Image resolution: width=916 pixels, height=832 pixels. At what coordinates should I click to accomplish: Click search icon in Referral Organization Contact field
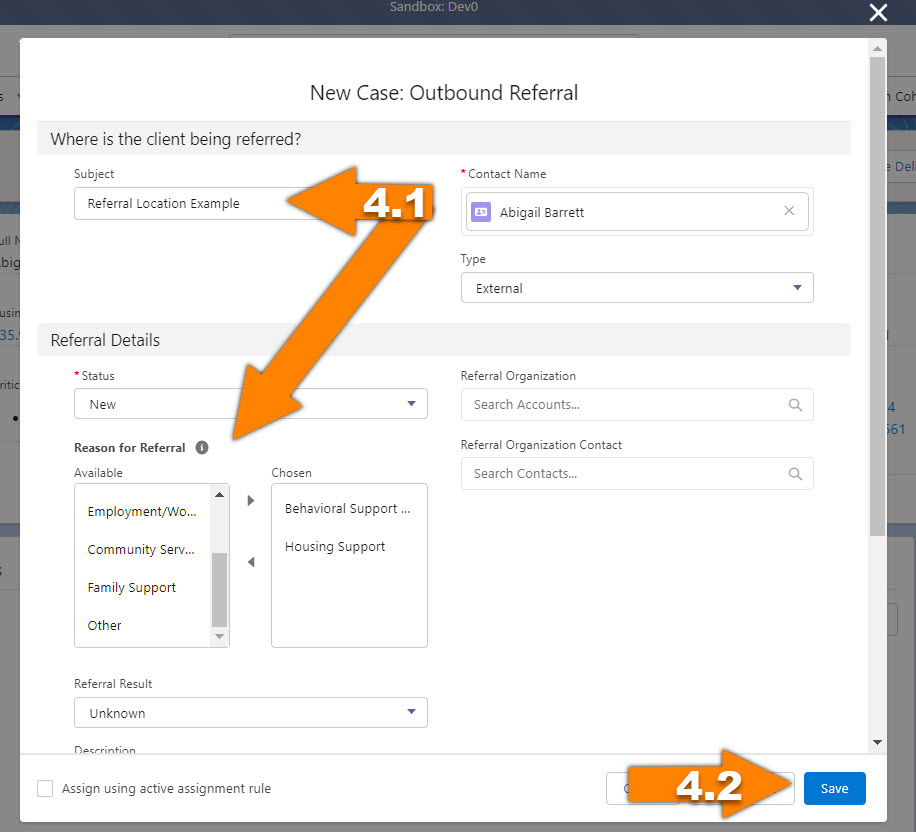tap(795, 473)
